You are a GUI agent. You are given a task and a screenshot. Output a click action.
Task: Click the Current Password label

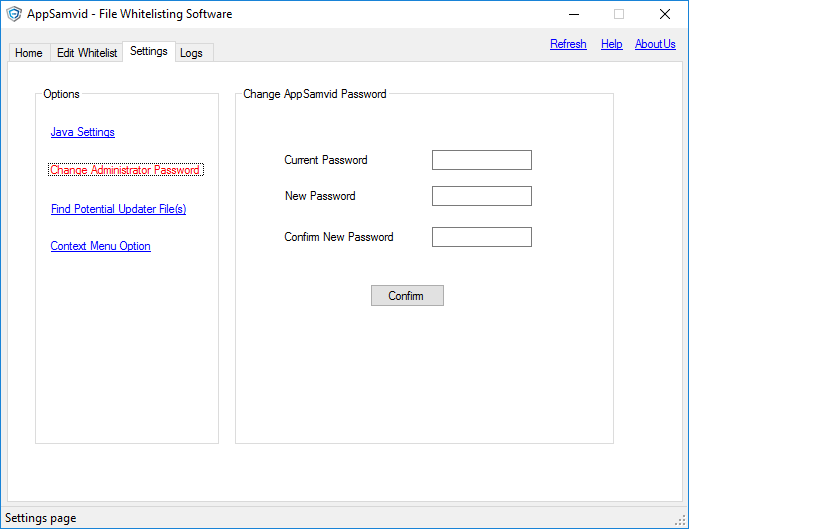click(x=326, y=160)
